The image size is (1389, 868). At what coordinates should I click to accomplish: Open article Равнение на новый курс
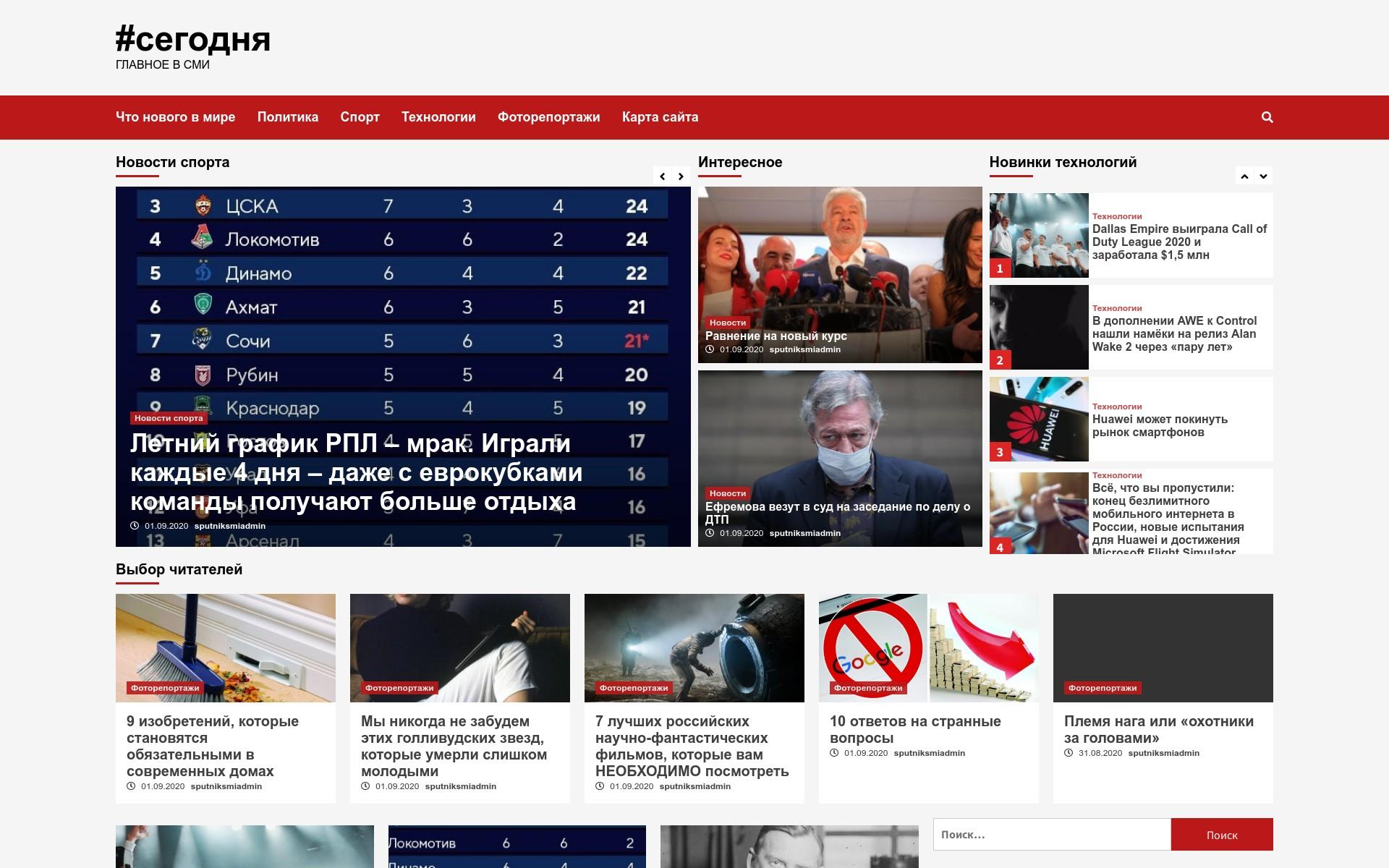tap(776, 336)
